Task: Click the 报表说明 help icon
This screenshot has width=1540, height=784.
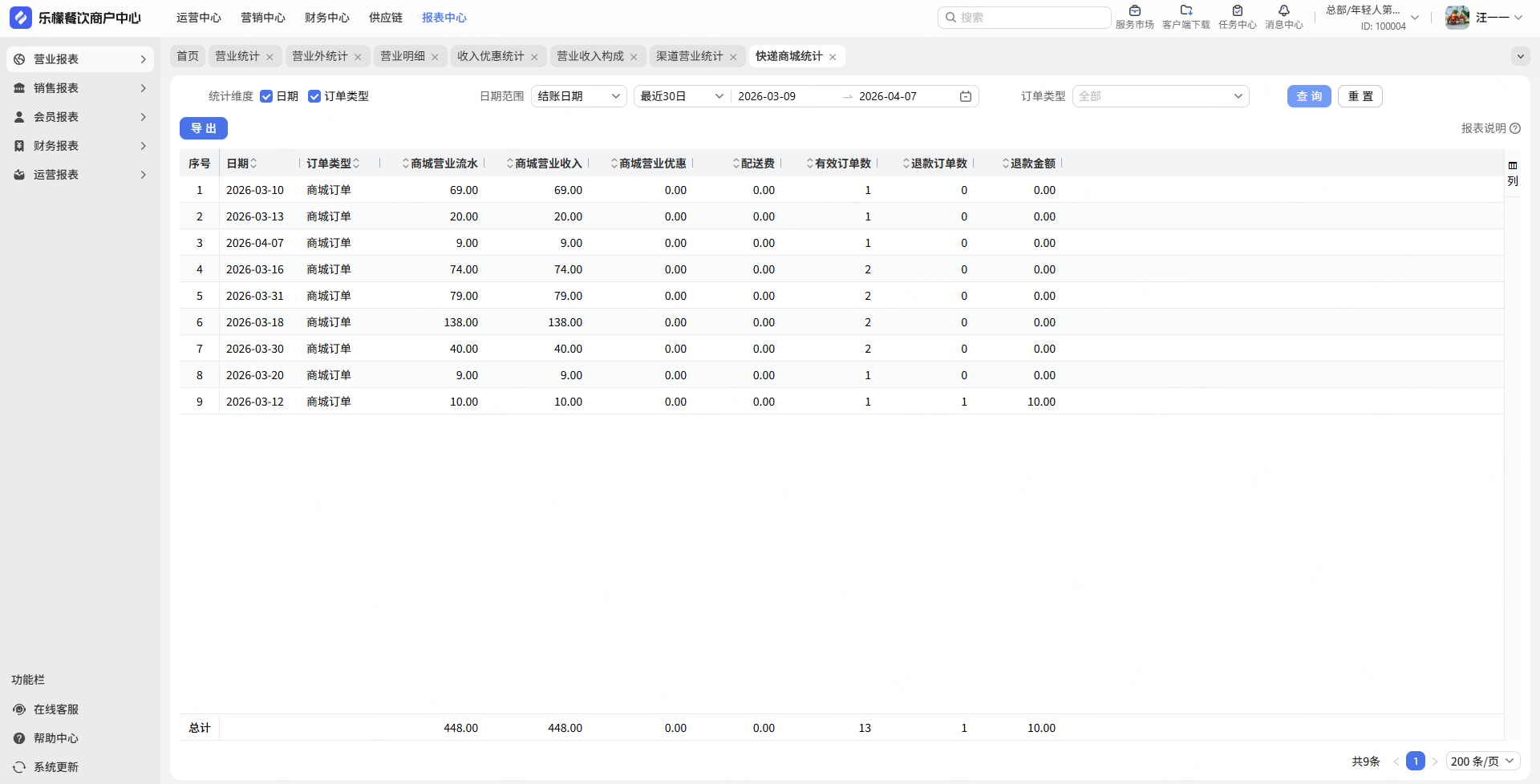Action: [1515, 128]
